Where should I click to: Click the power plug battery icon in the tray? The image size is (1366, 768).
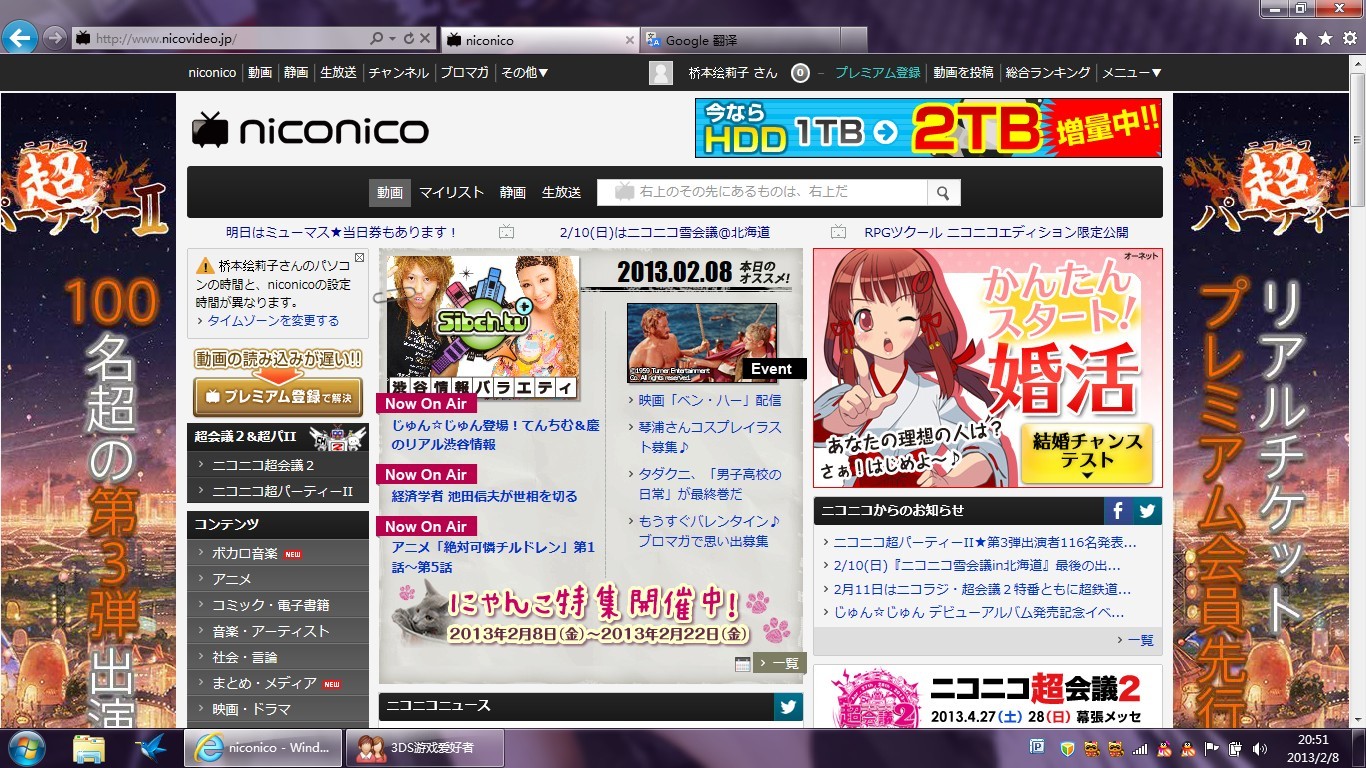pos(1236,748)
